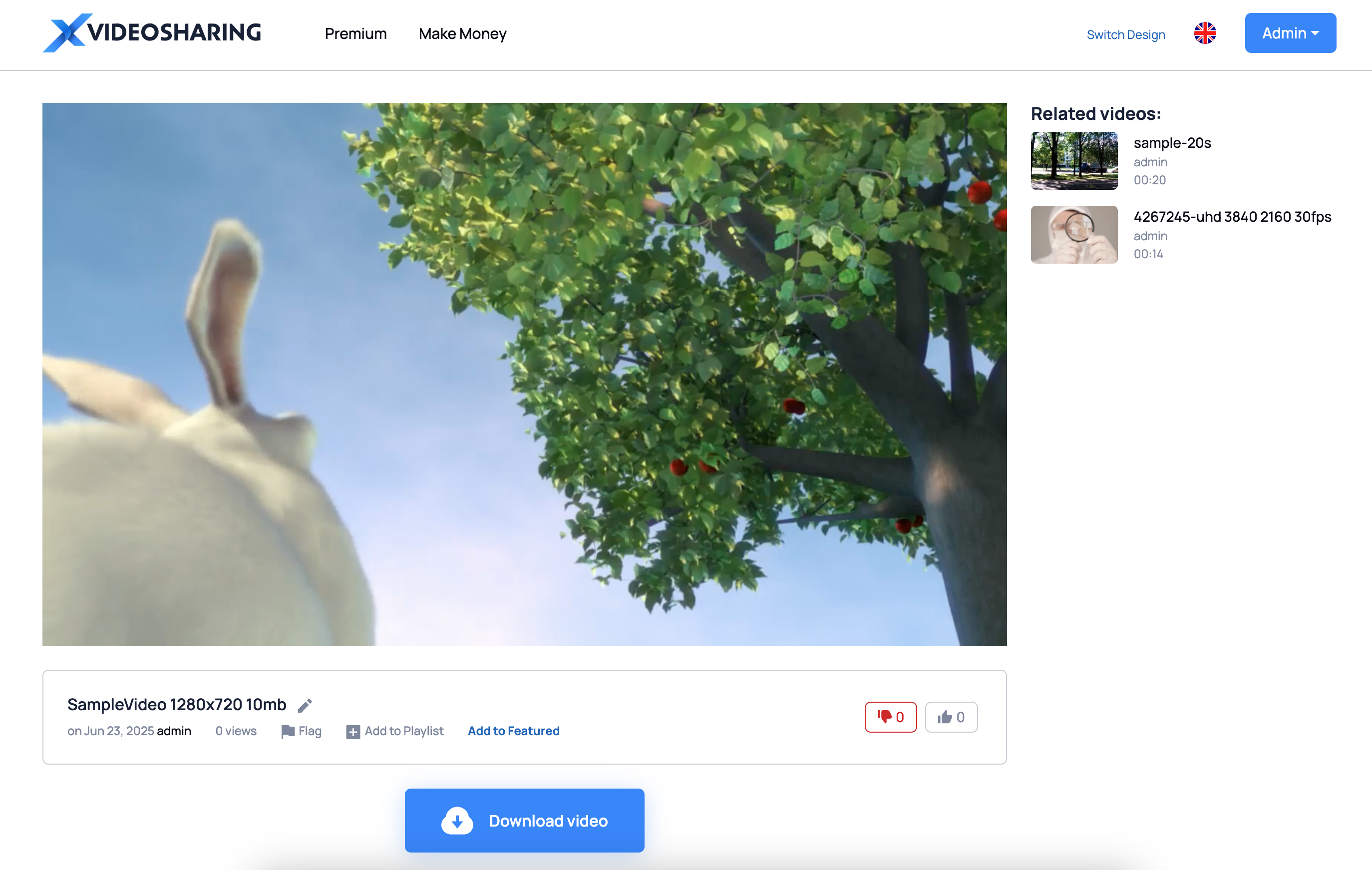Click the Switch Design link

[1125, 34]
